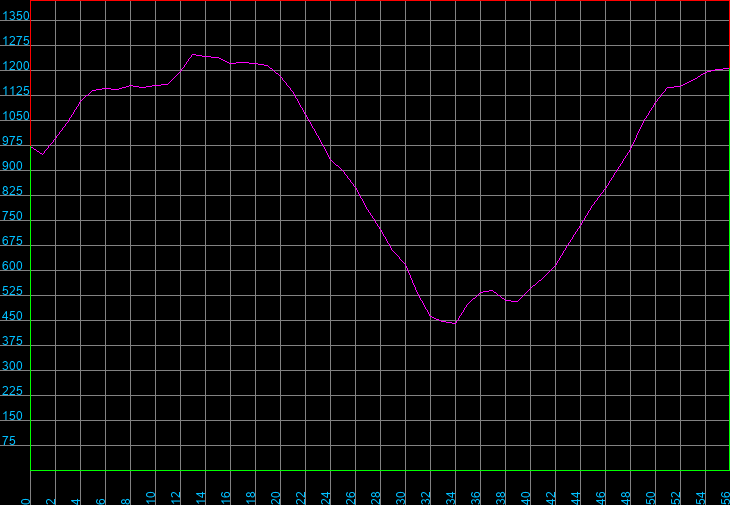This screenshot has height=505, width=730.
Task: Click the 1050 y-axis label
Action: point(15,116)
